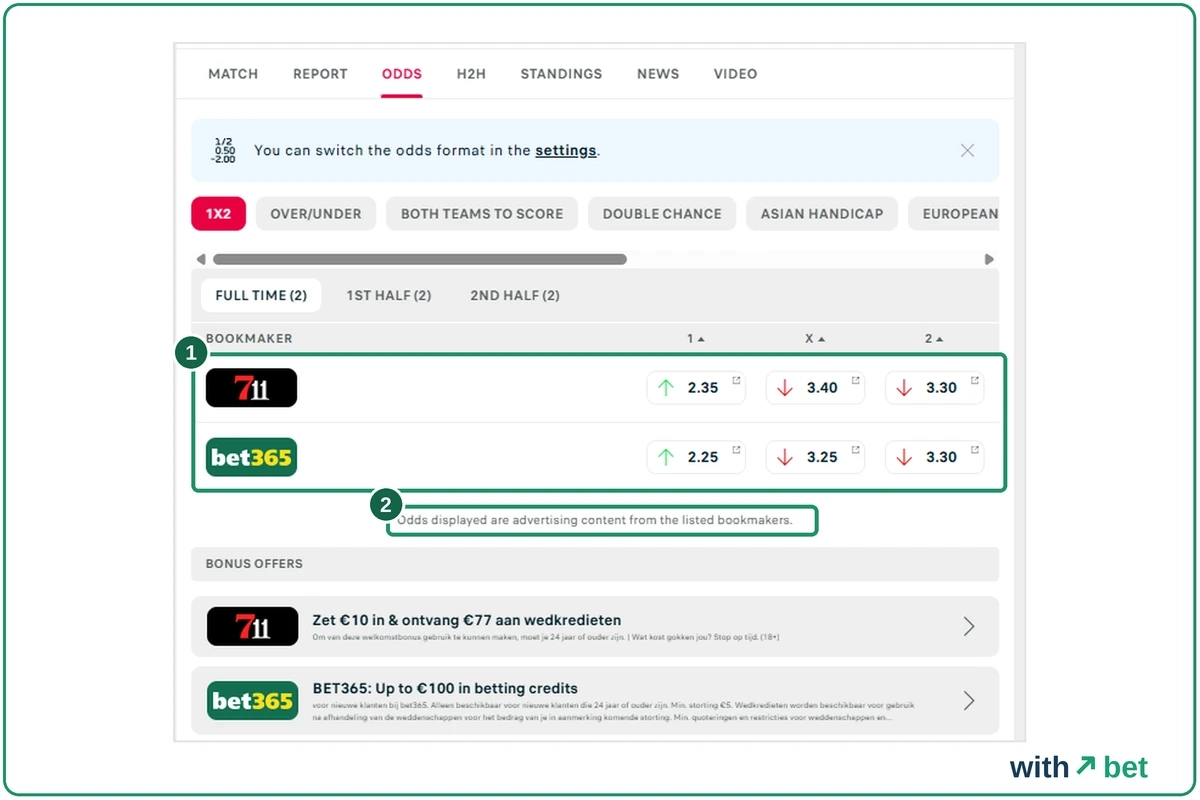Switch to the MATCH tab

233,74
